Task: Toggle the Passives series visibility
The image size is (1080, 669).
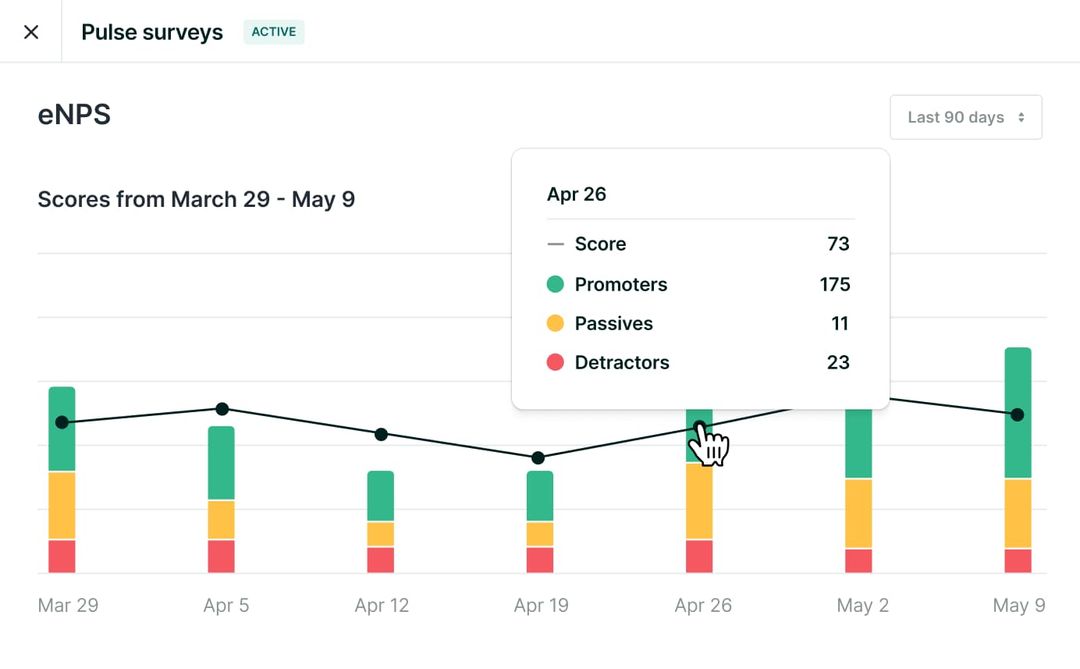Action: [x=614, y=323]
